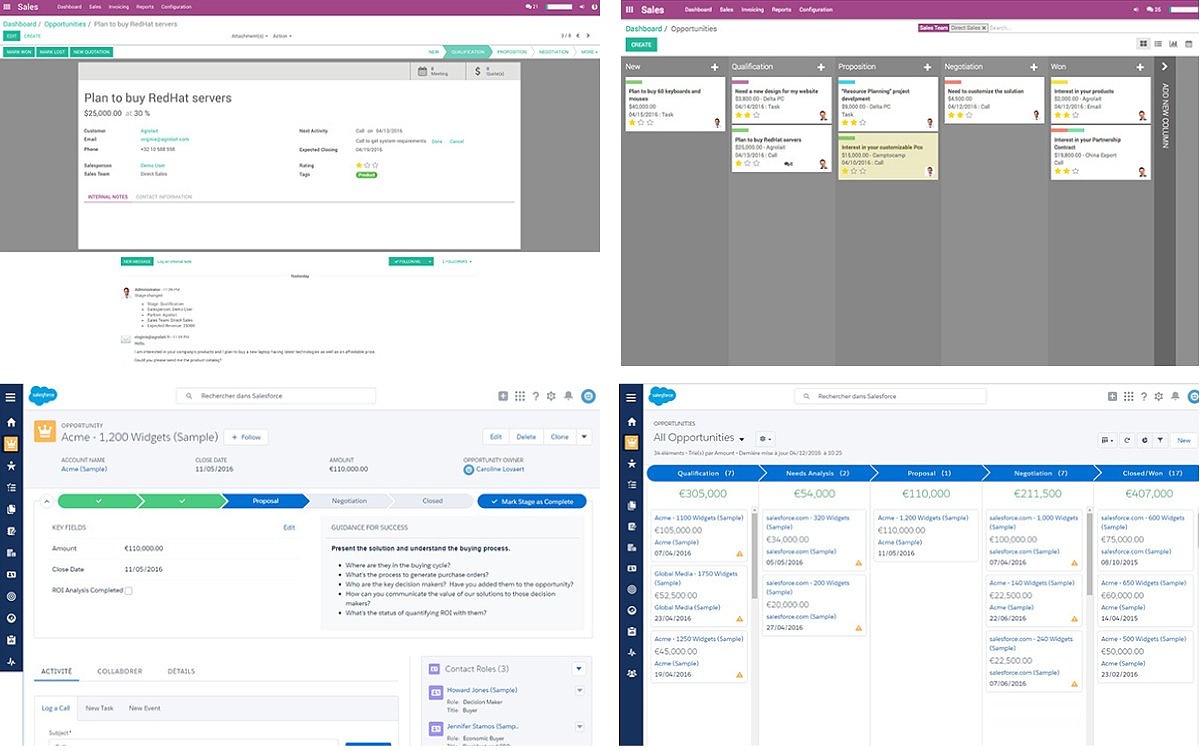Collapse the sales path details chevron
The height and width of the screenshot is (751, 1200).
click(x=45, y=501)
